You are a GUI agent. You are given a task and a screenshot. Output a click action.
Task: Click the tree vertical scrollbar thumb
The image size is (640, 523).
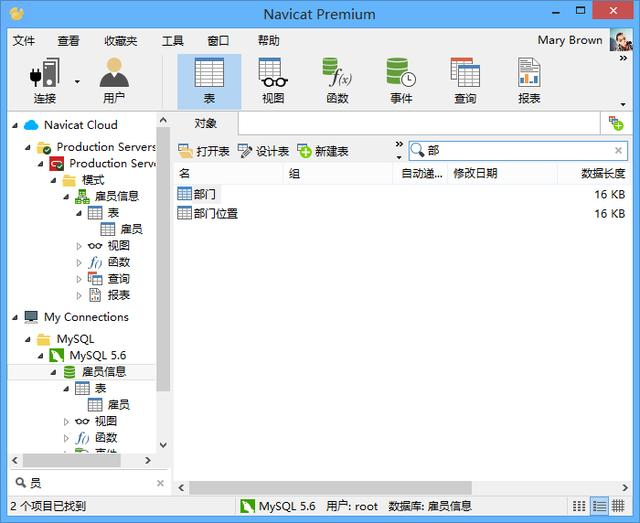coord(163,259)
